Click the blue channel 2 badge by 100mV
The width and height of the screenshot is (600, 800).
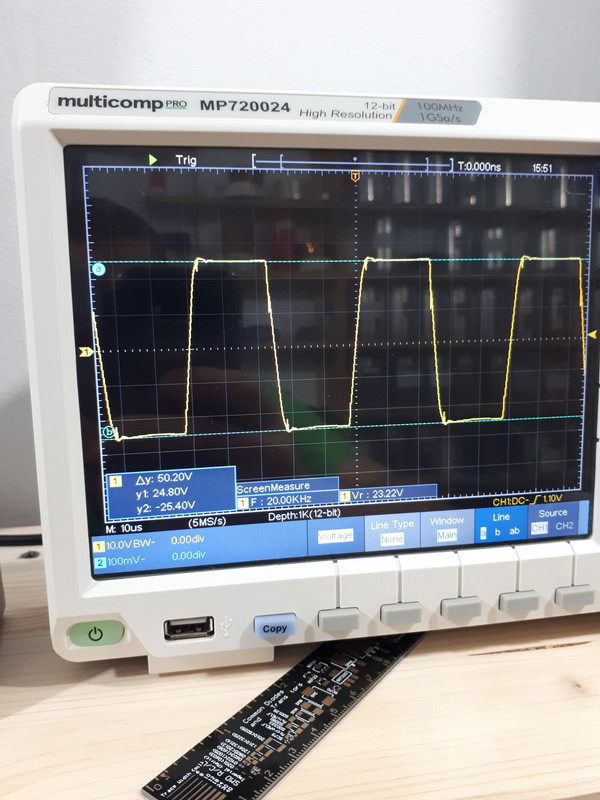point(101,563)
